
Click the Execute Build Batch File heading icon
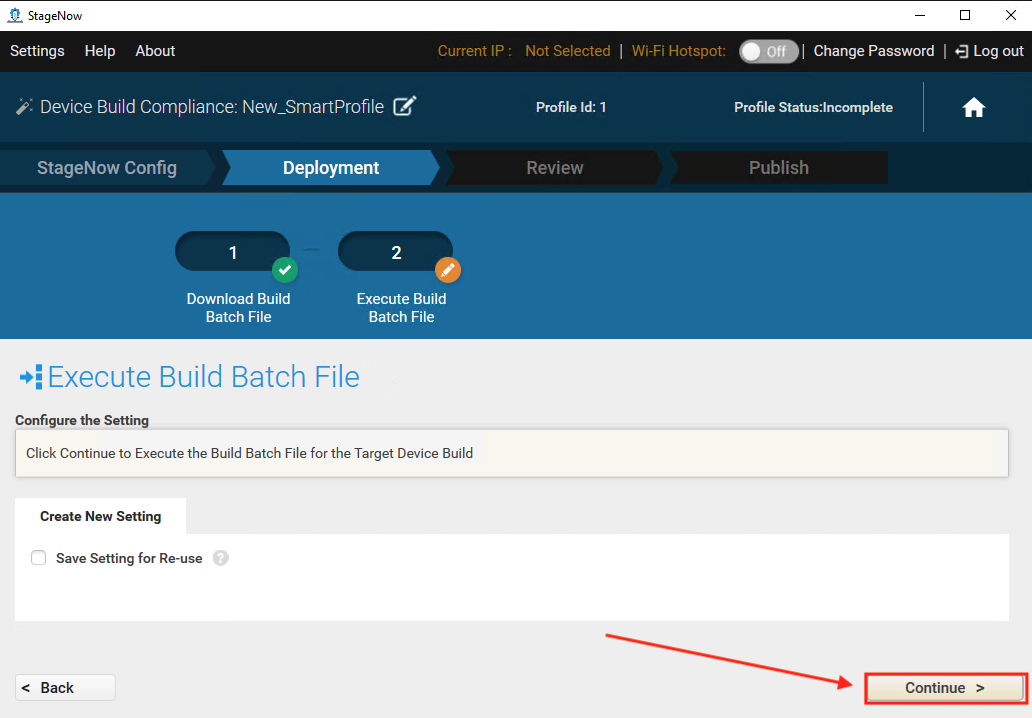[31, 377]
